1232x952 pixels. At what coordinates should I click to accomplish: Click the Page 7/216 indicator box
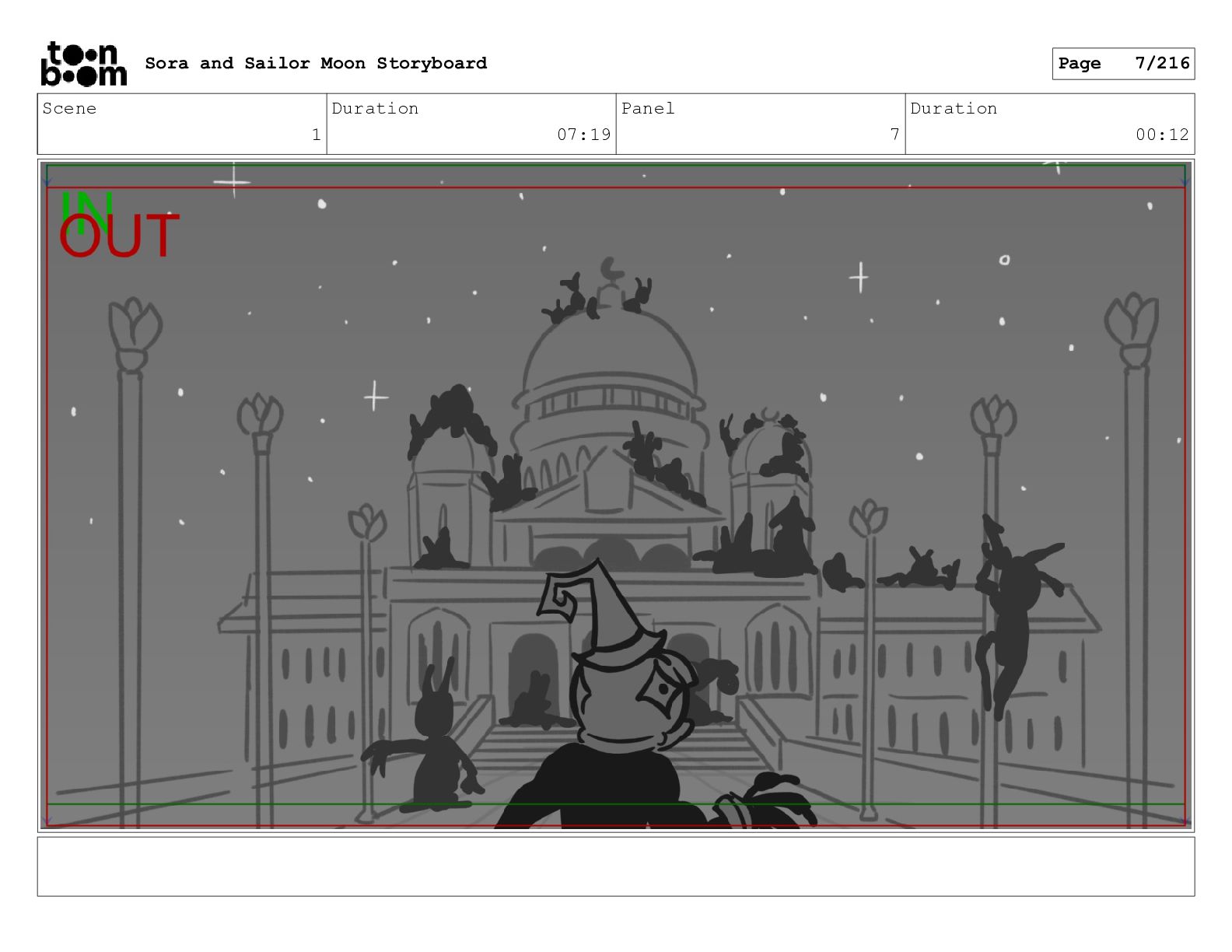pyautogui.click(x=1123, y=64)
